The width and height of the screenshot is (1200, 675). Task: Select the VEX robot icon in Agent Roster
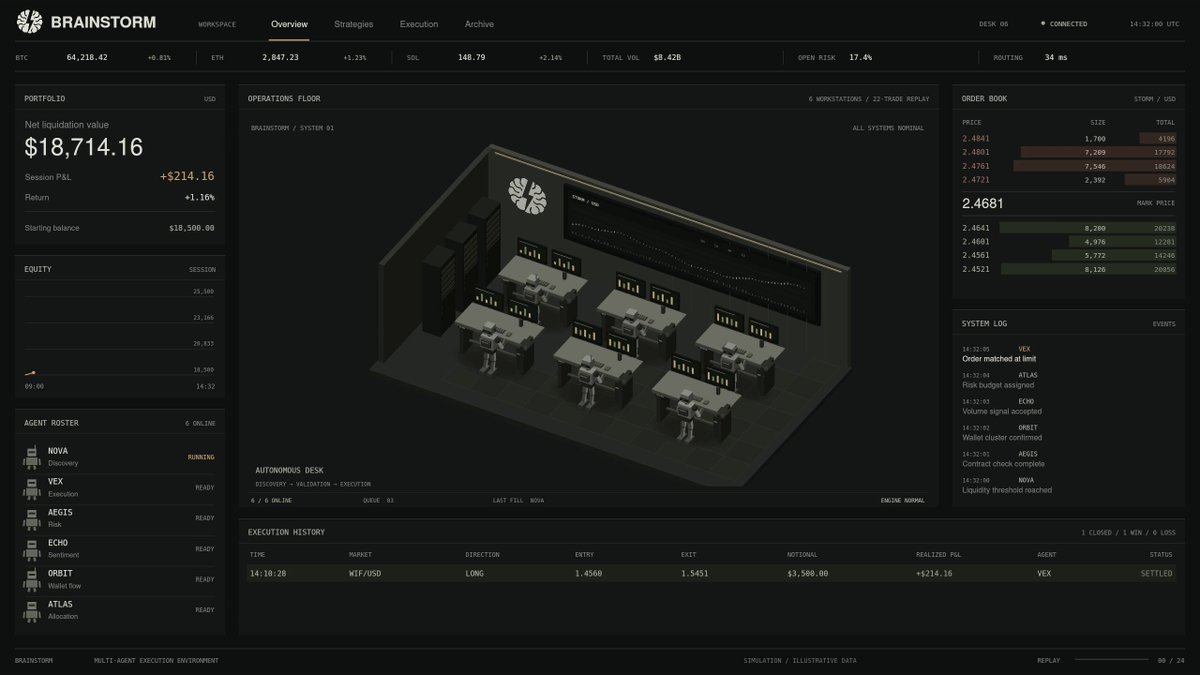click(x=31, y=488)
